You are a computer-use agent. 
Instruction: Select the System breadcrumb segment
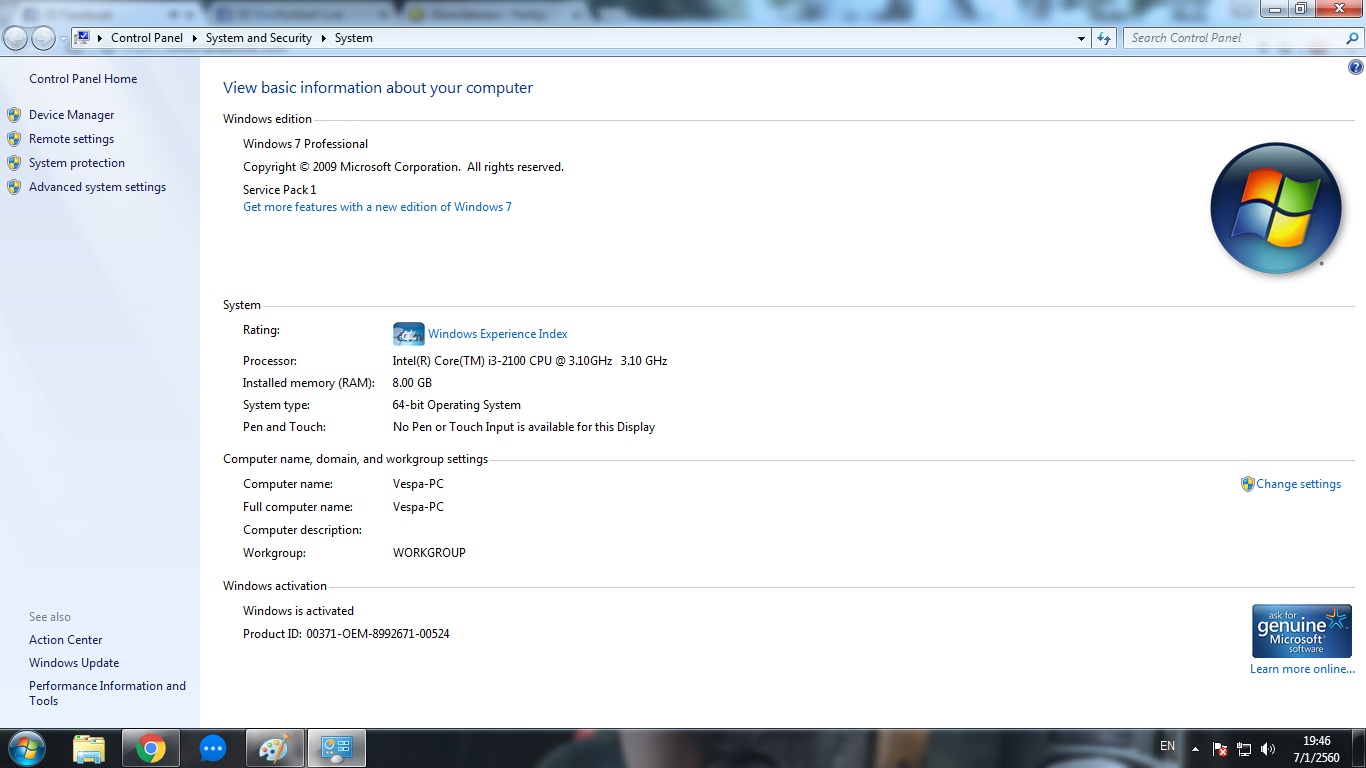pyautogui.click(x=354, y=38)
